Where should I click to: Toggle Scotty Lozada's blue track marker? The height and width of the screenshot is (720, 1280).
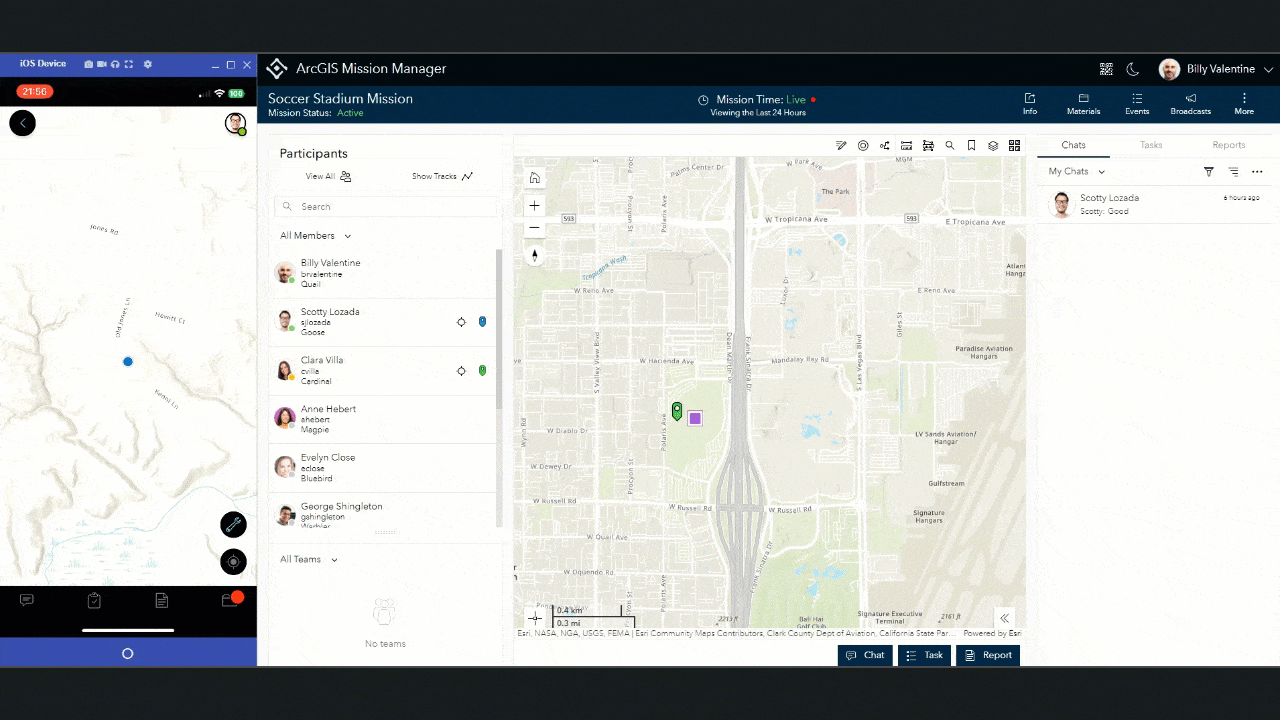point(482,322)
